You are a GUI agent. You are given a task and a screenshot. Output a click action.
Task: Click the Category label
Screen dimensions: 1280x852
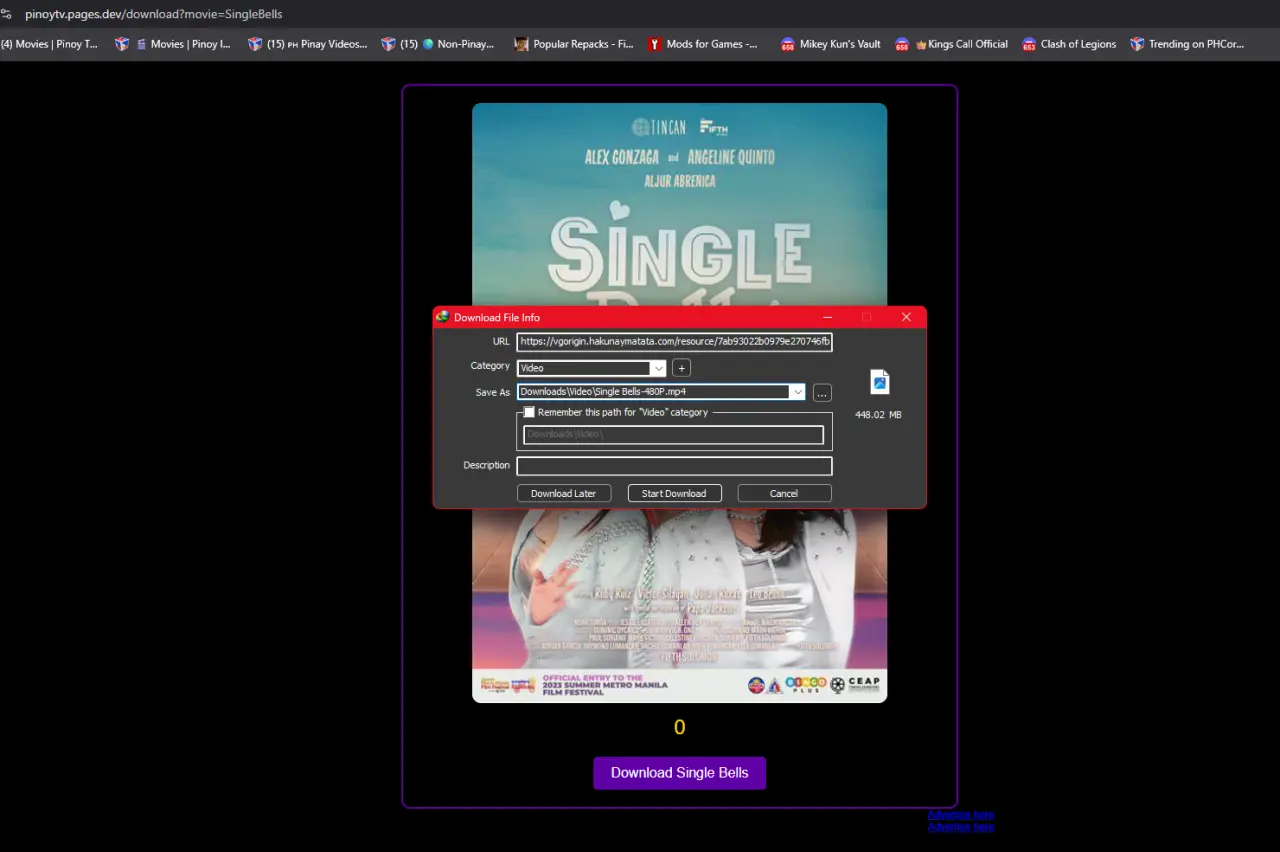pyautogui.click(x=490, y=366)
